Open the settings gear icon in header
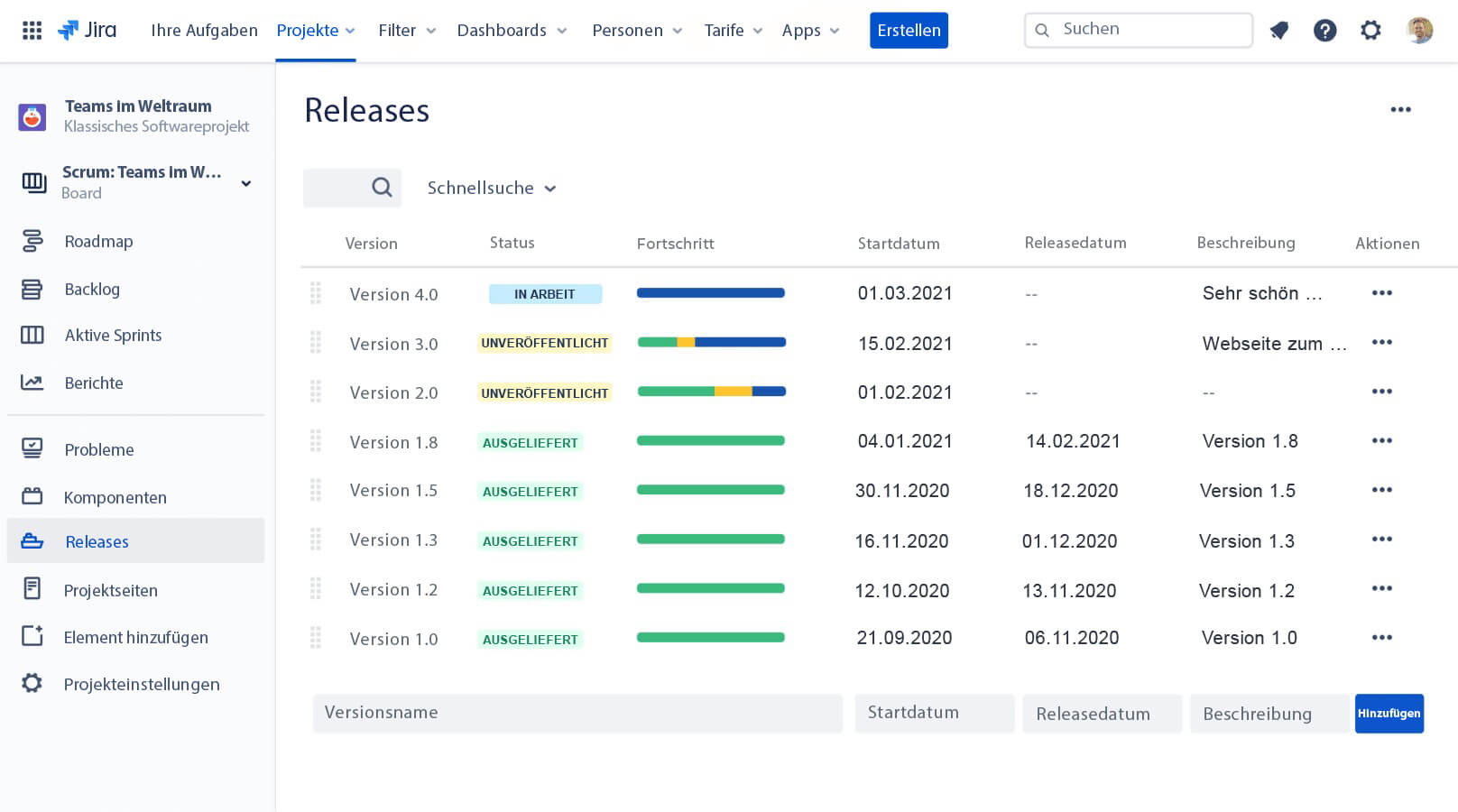The image size is (1458, 812). pos(1370,31)
